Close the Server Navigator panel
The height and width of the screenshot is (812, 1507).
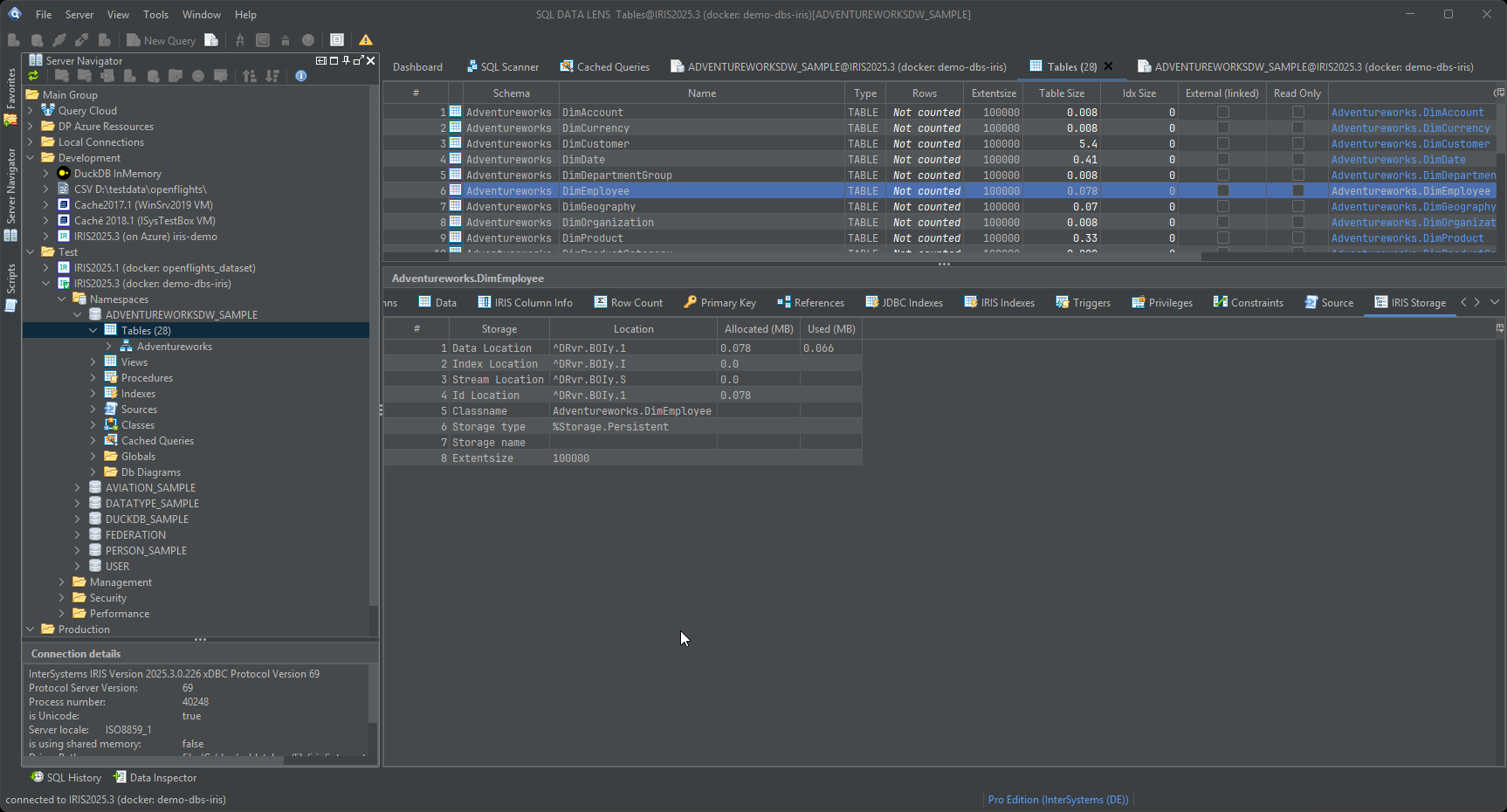tap(371, 60)
